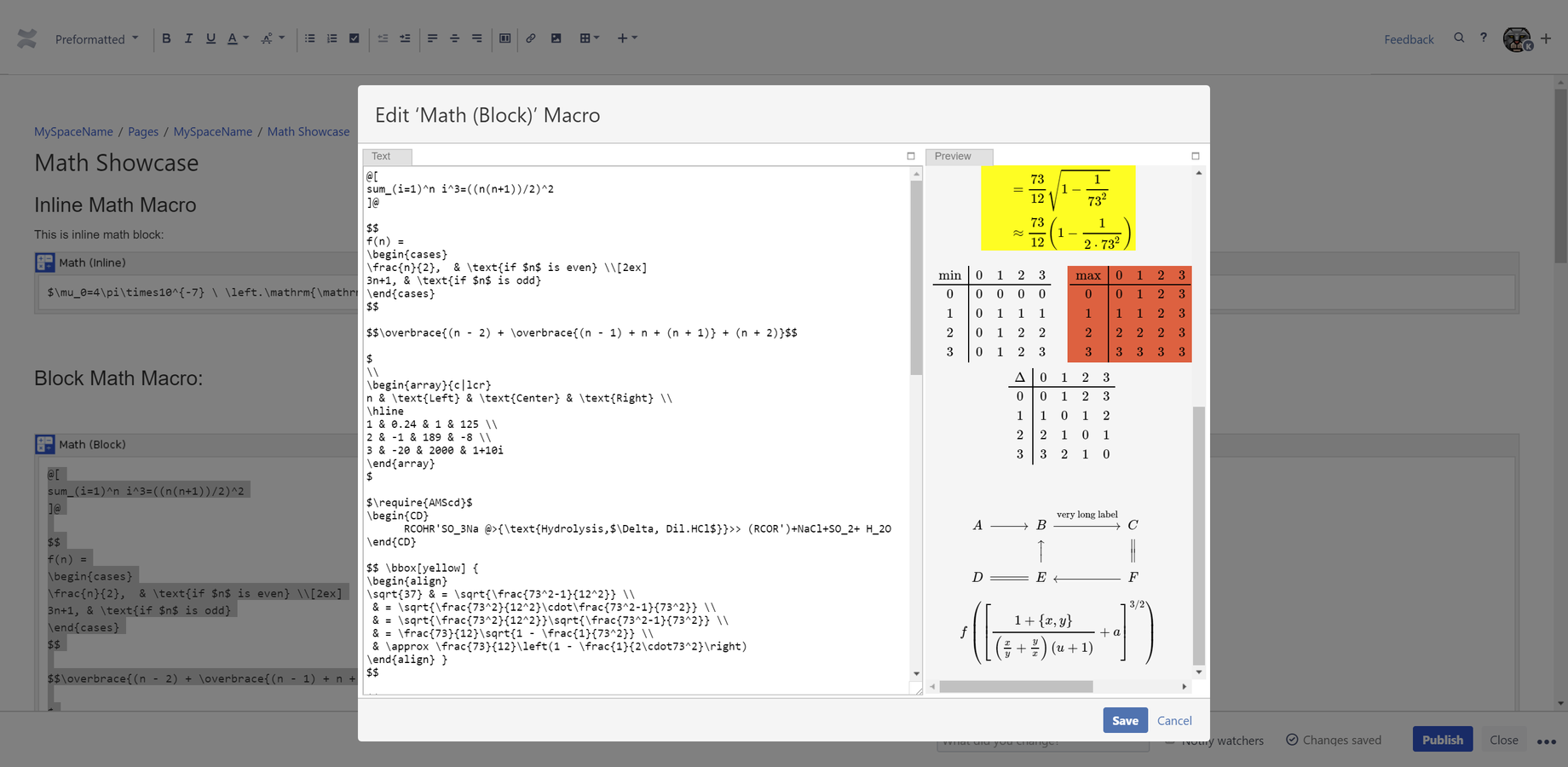Align text center

pyautogui.click(x=454, y=38)
